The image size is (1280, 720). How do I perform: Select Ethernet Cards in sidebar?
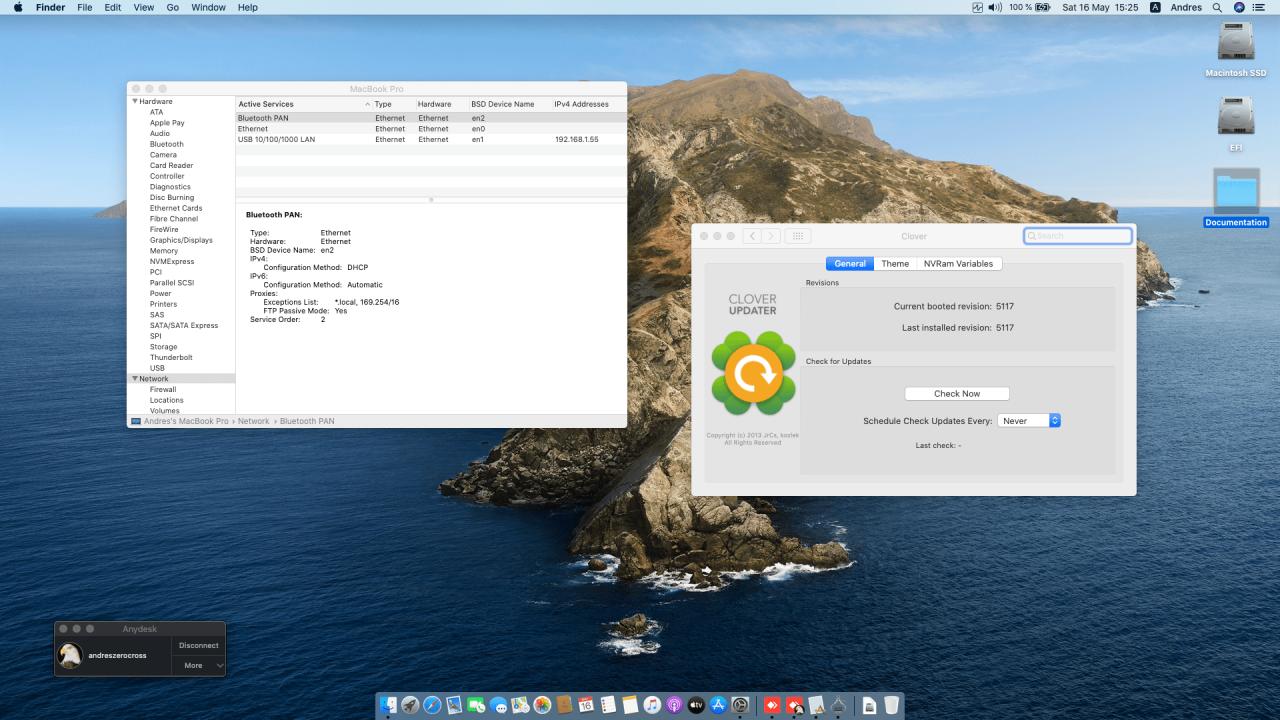coord(176,208)
